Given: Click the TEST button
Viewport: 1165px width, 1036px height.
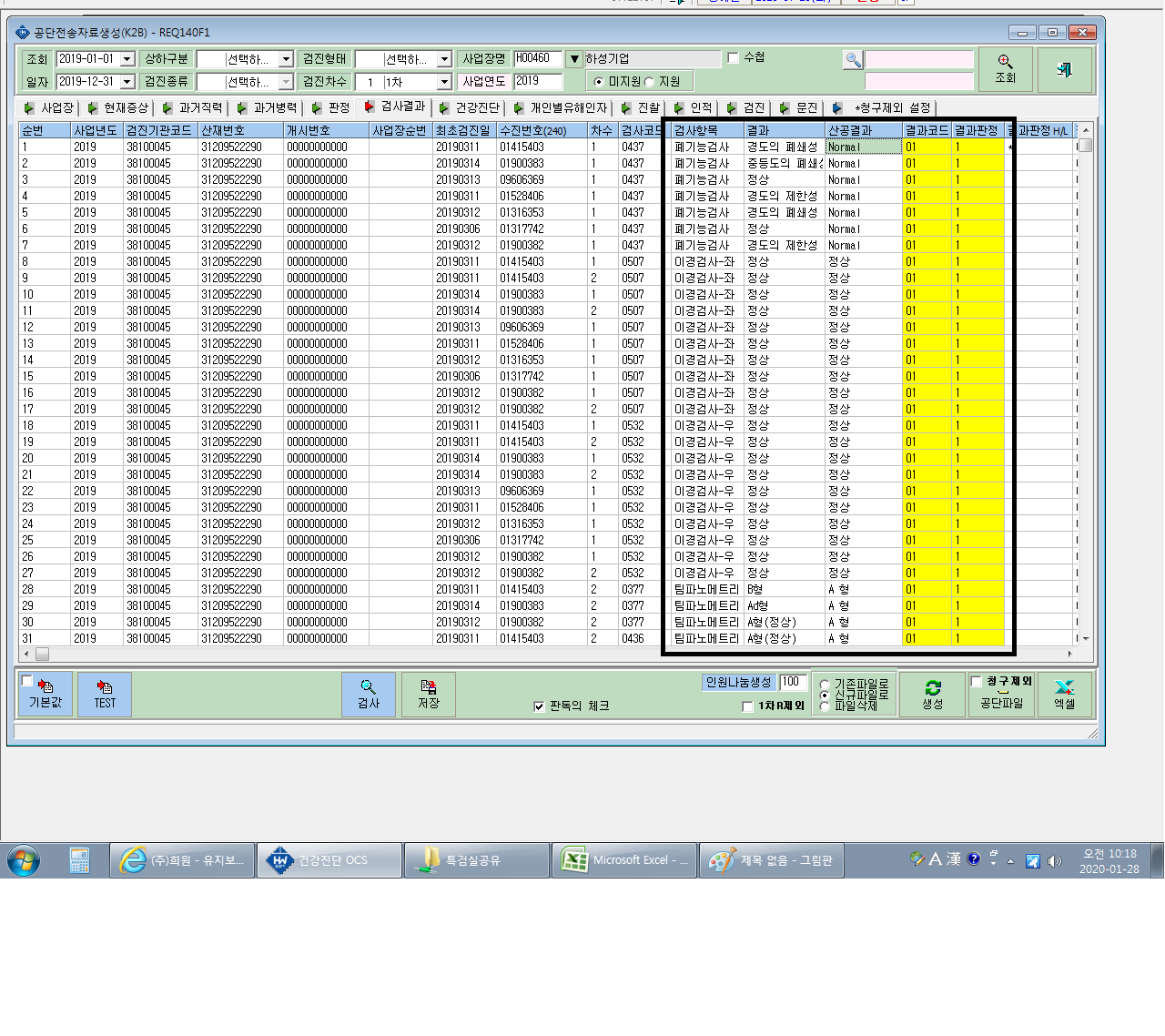Looking at the screenshot, I should (105, 695).
